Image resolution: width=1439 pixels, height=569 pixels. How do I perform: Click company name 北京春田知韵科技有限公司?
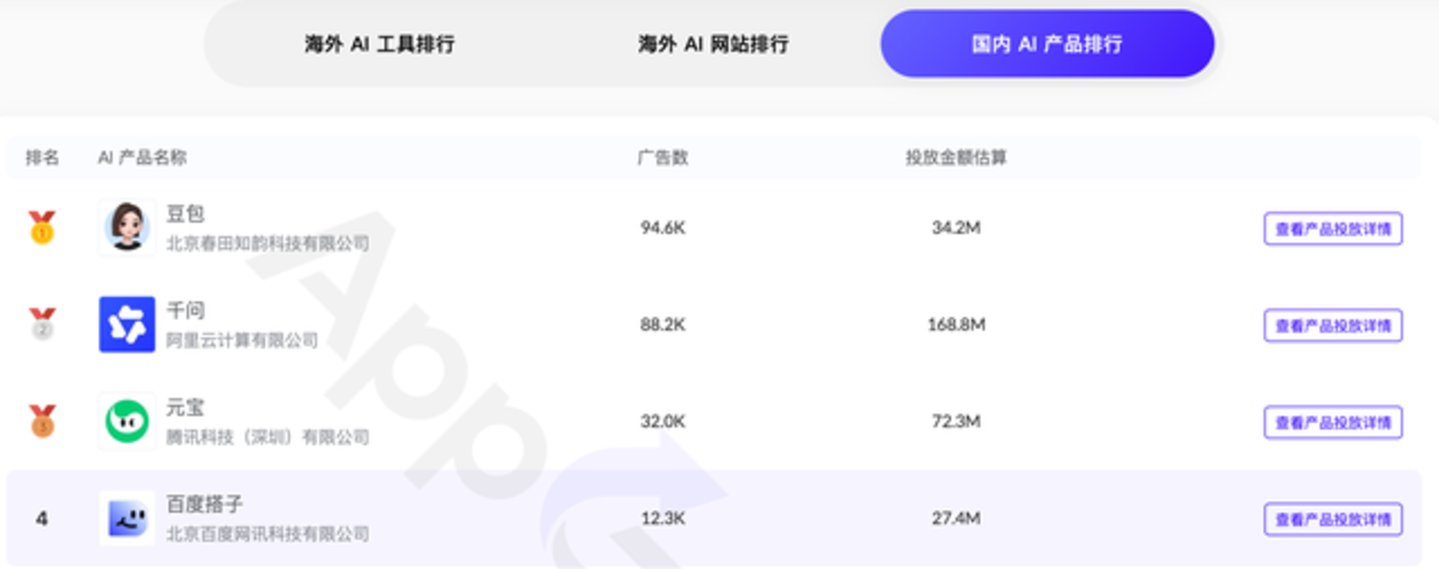267,243
